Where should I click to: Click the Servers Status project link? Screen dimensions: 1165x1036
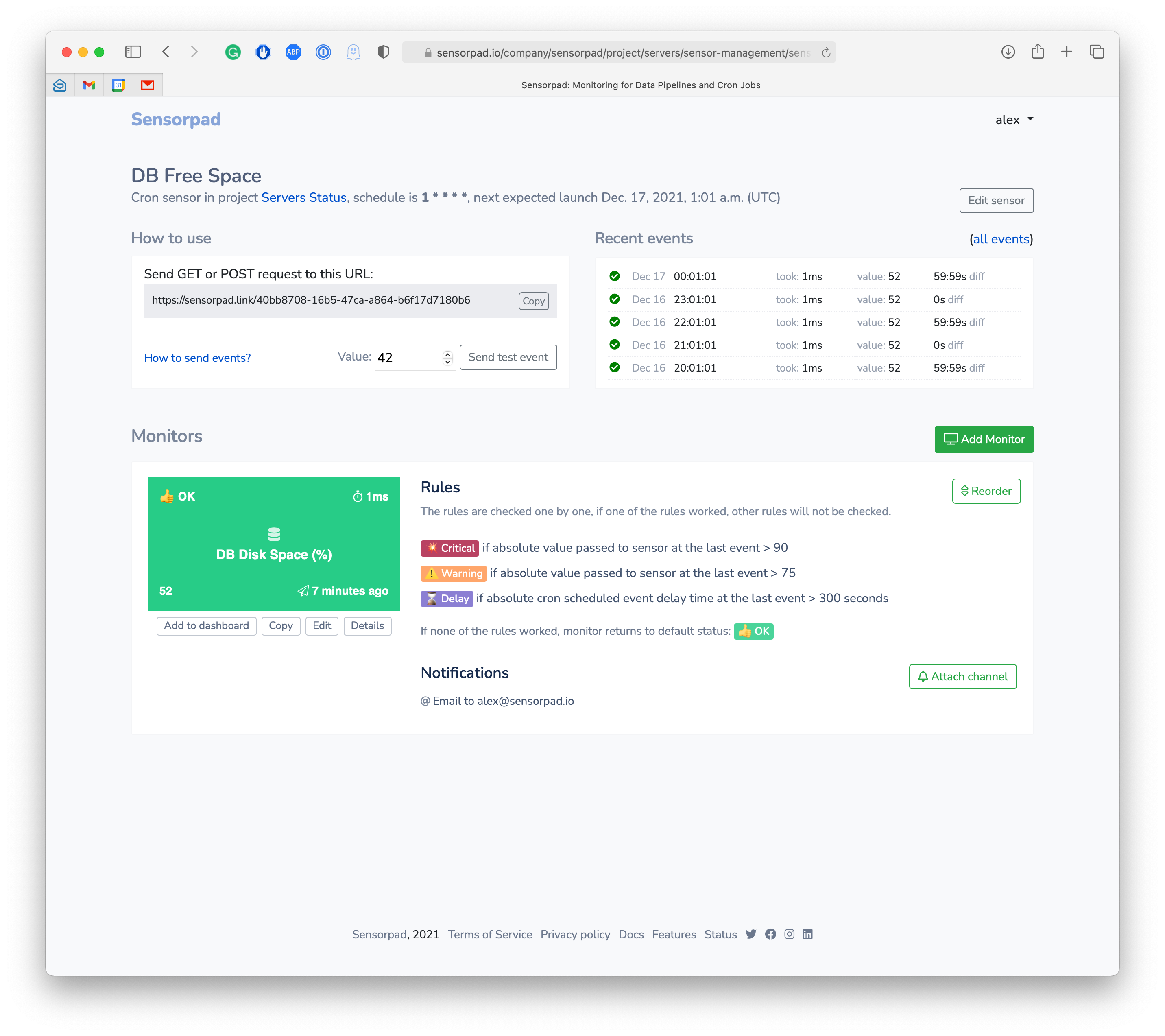point(304,197)
